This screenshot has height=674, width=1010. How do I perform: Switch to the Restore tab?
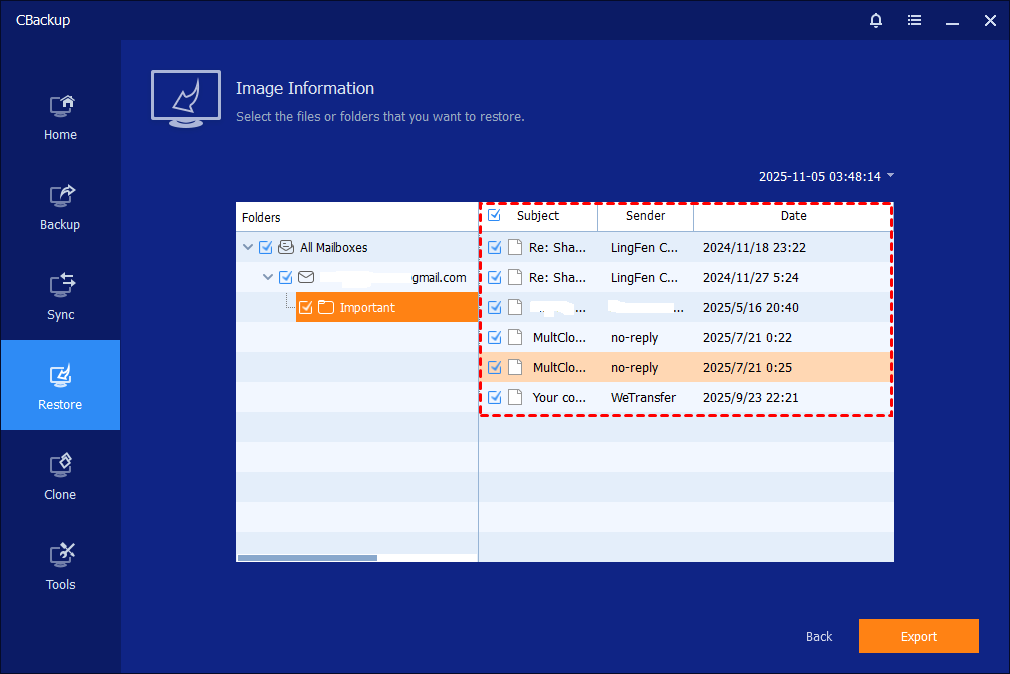pyautogui.click(x=60, y=385)
